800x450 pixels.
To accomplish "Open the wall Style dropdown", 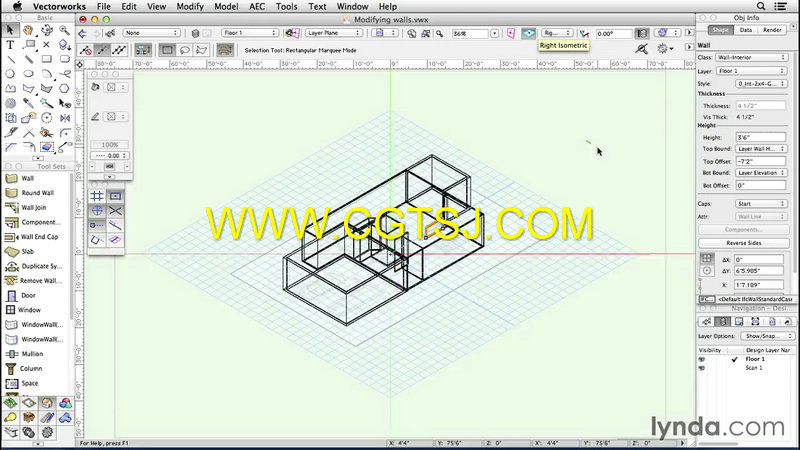I will pos(761,83).
